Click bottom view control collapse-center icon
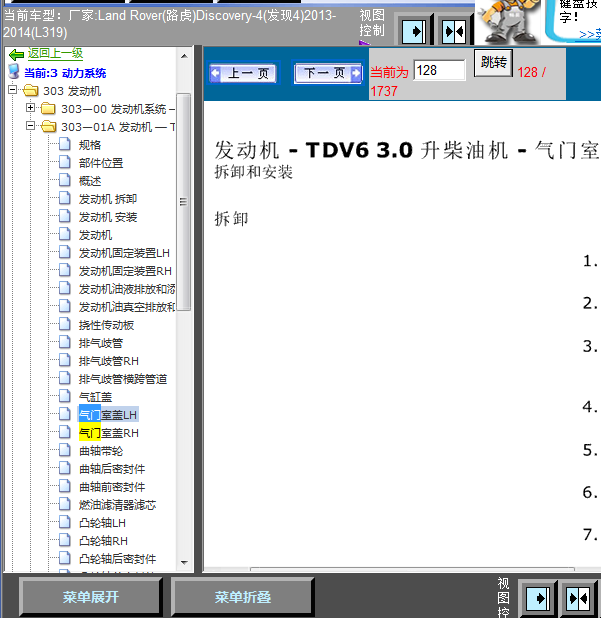 [578, 599]
